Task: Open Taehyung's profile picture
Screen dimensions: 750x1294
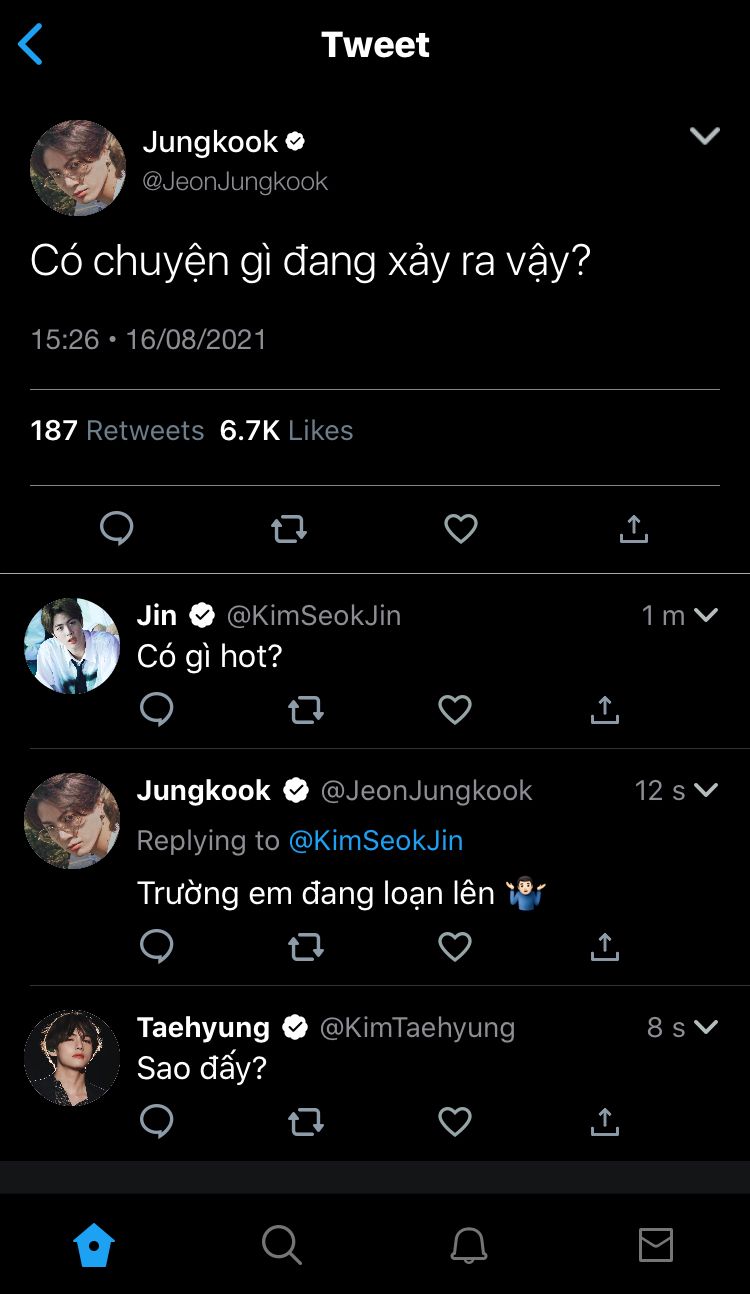Action: tap(72, 1057)
